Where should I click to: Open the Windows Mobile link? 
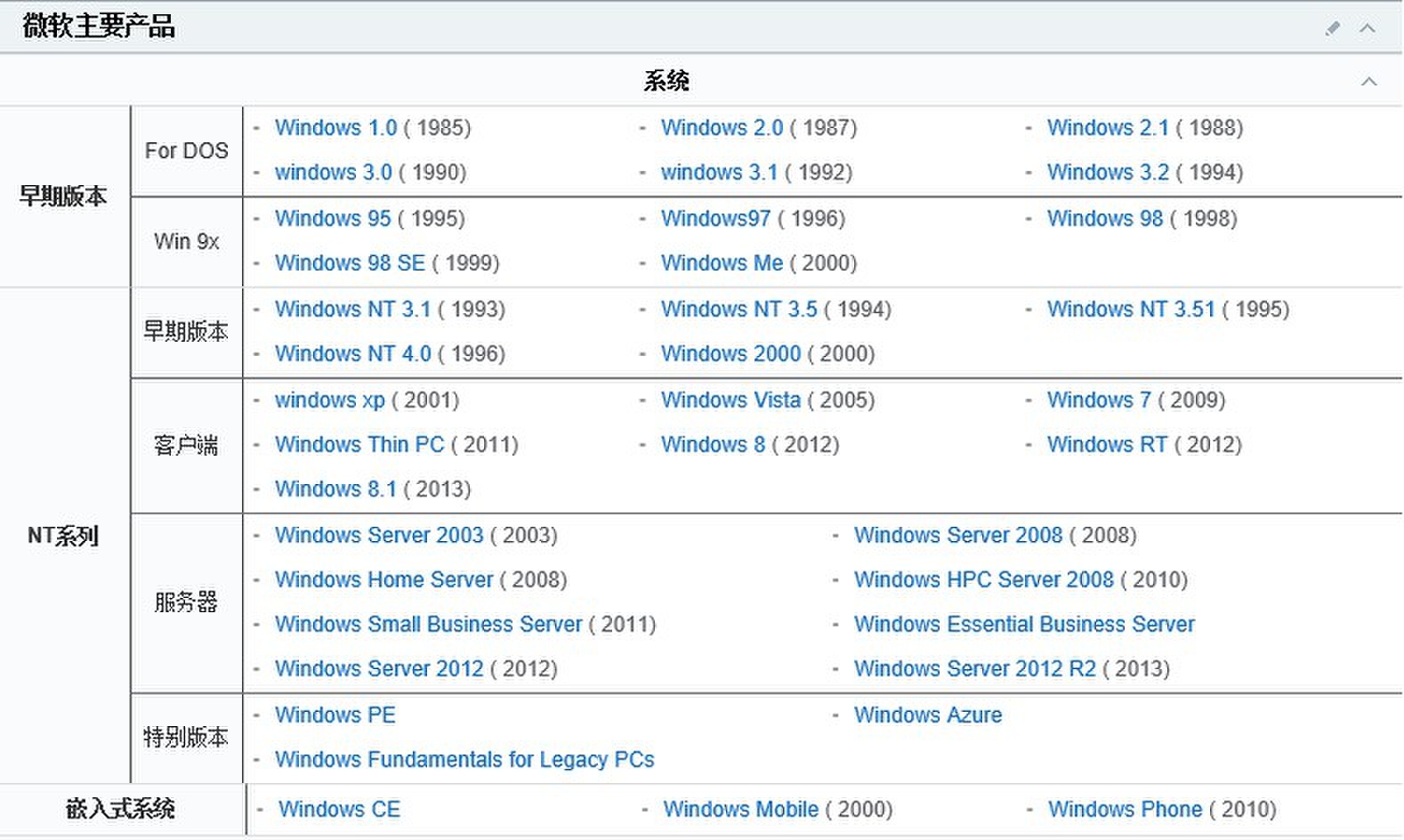click(740, 809)
